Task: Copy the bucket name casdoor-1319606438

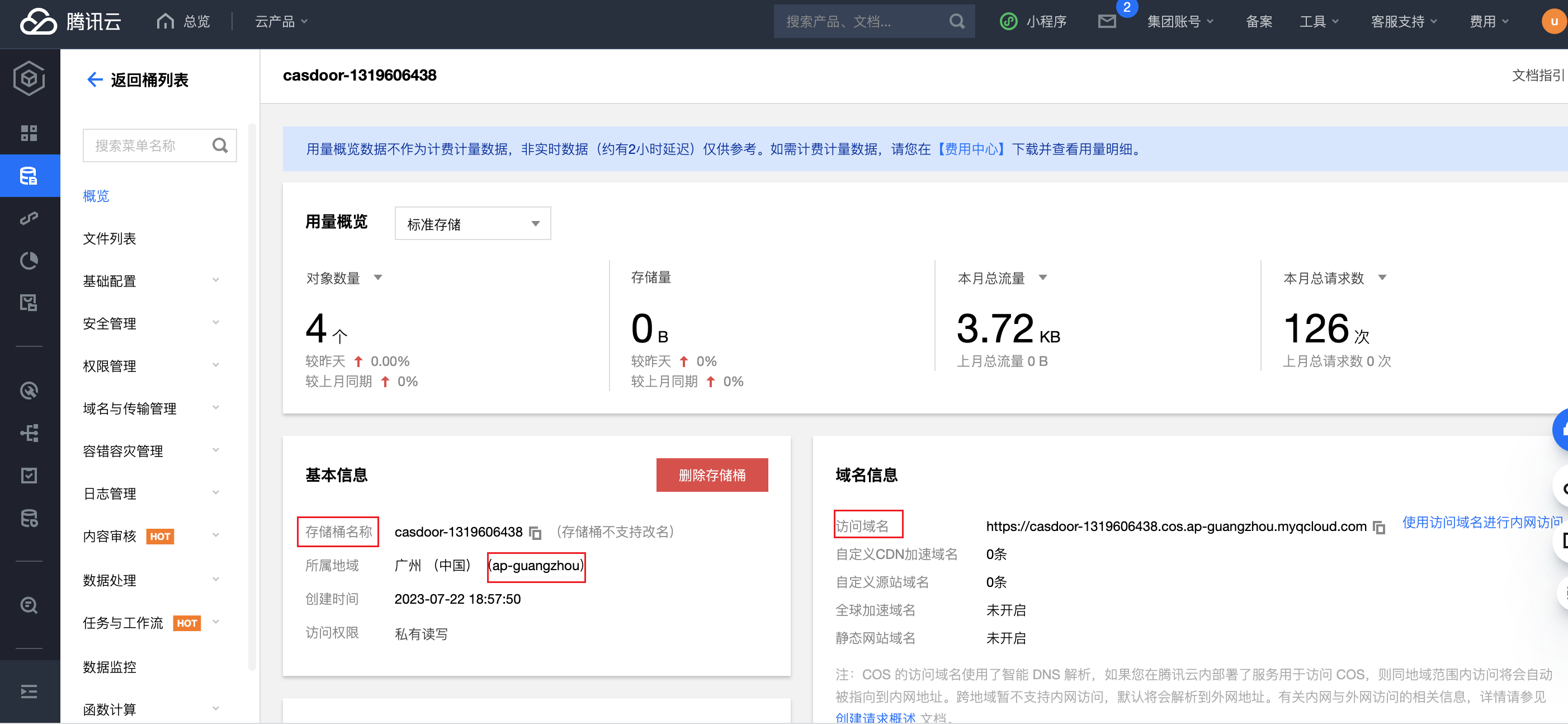Action: tap(535, 532)
